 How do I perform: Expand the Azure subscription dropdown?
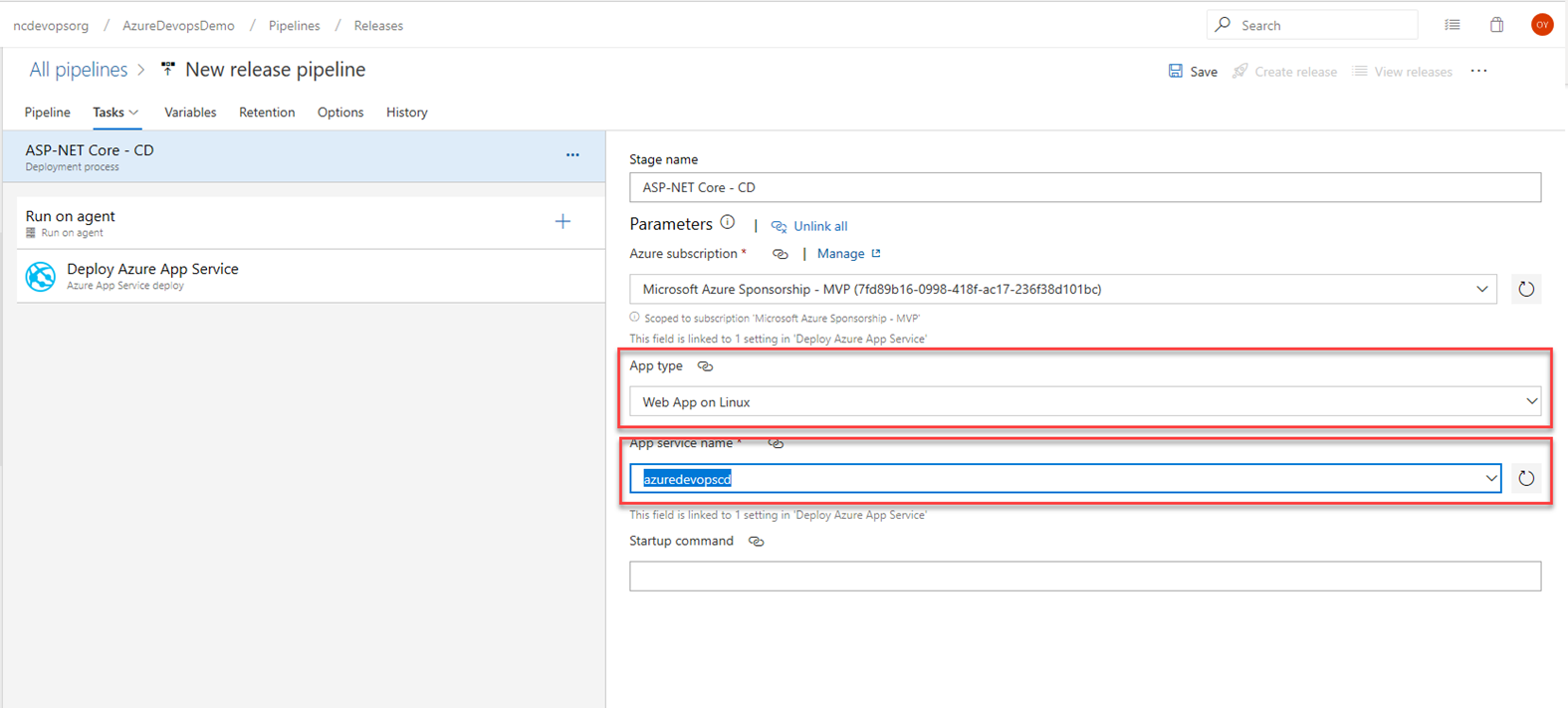click(x=1481, y=290)
